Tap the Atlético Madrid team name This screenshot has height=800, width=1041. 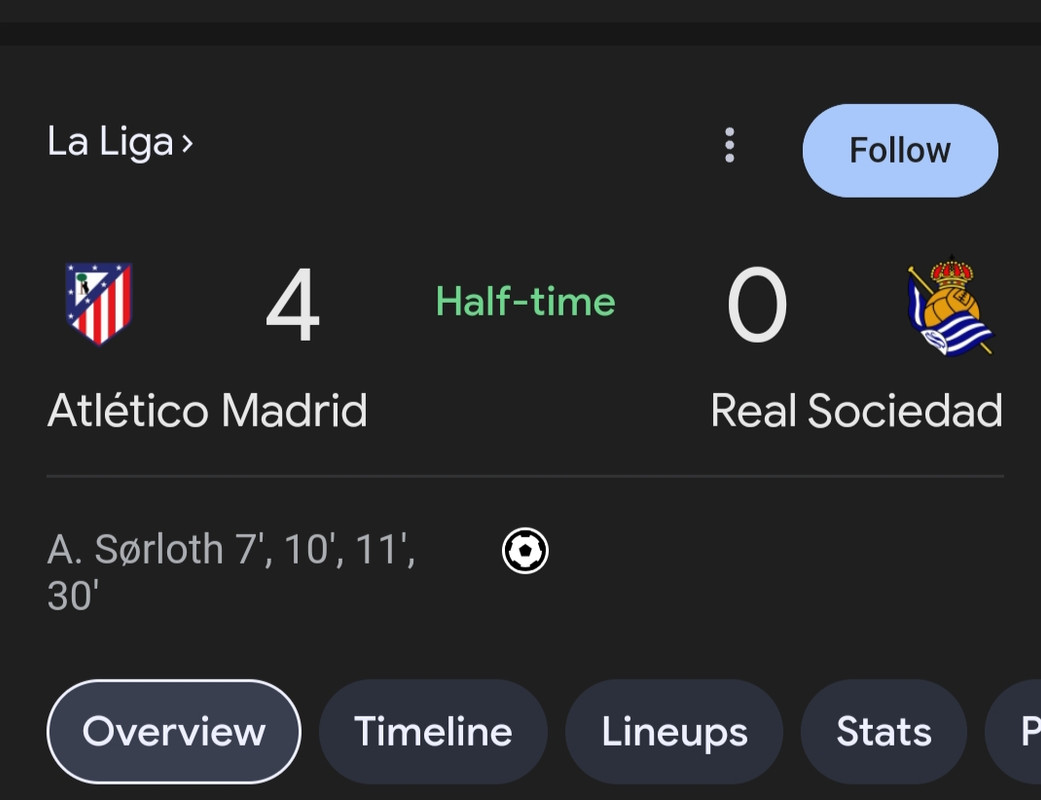pos(207,410)
